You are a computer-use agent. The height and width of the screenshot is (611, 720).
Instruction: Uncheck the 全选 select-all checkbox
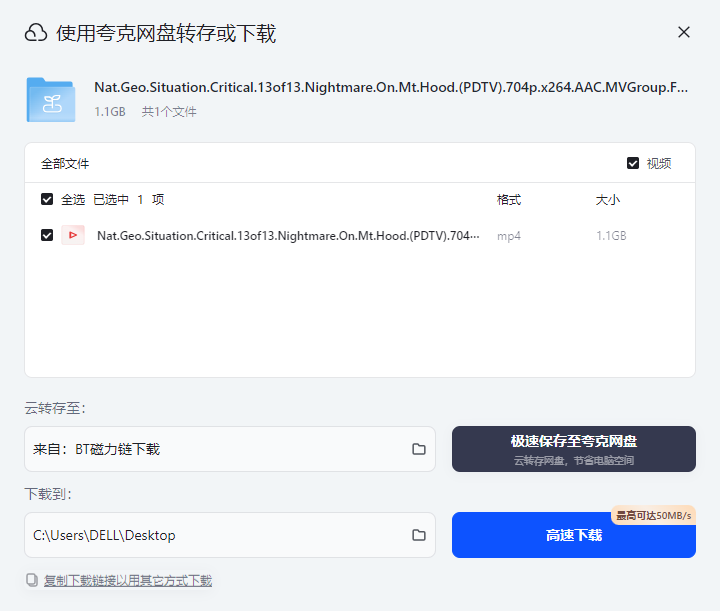coord(47,199)
